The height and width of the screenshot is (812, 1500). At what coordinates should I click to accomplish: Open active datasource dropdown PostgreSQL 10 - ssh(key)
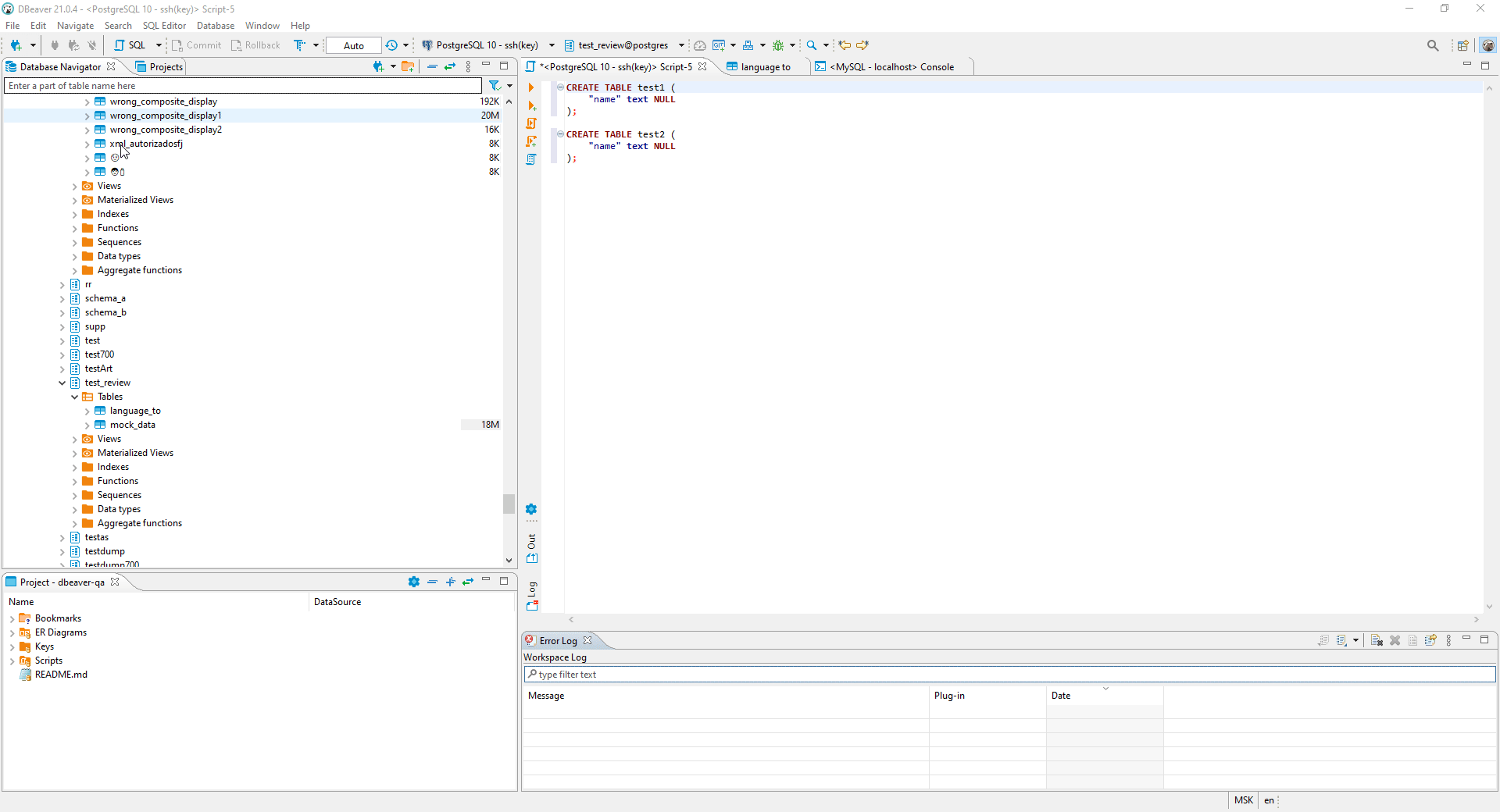(487, 45)
